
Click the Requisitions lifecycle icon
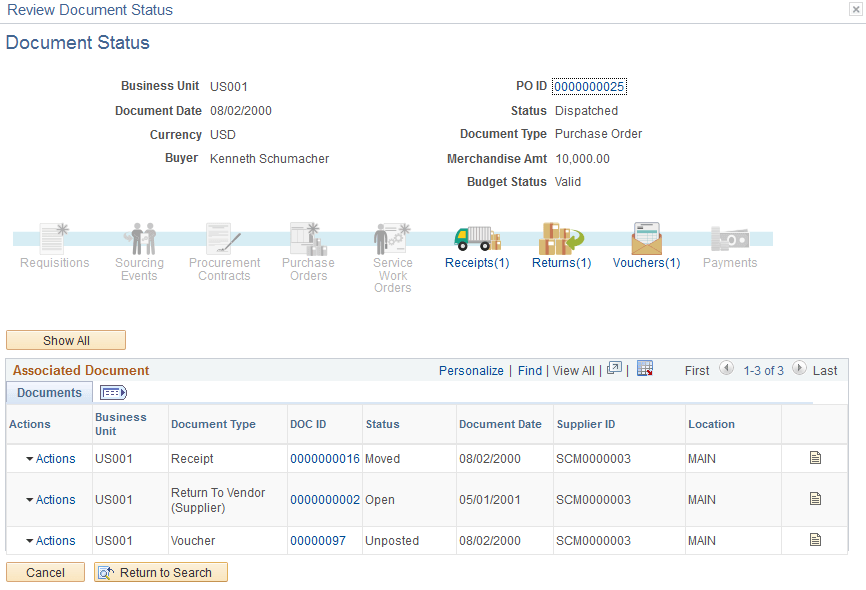click(x=55, y=240)
